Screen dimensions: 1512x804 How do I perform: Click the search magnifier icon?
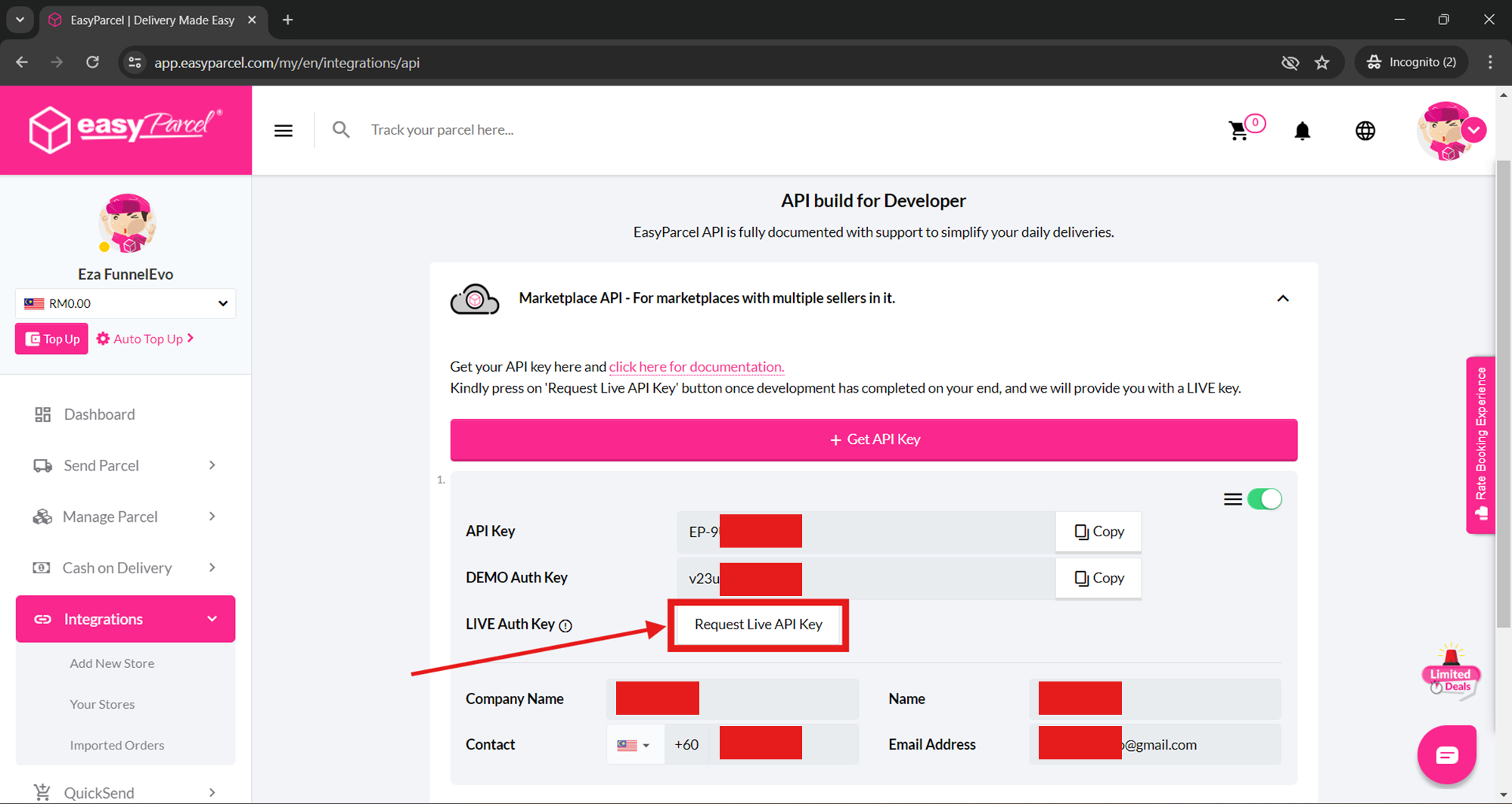click(341, 130)
